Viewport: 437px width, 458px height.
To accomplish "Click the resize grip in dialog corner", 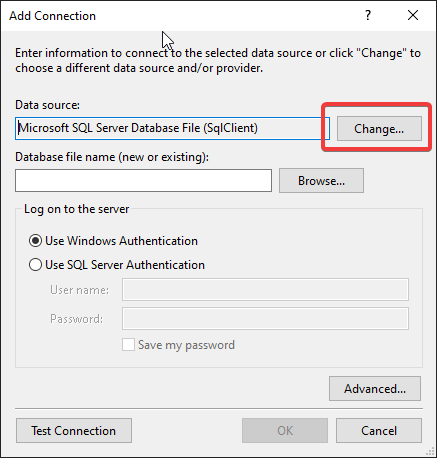I will (x=430, y=452).
